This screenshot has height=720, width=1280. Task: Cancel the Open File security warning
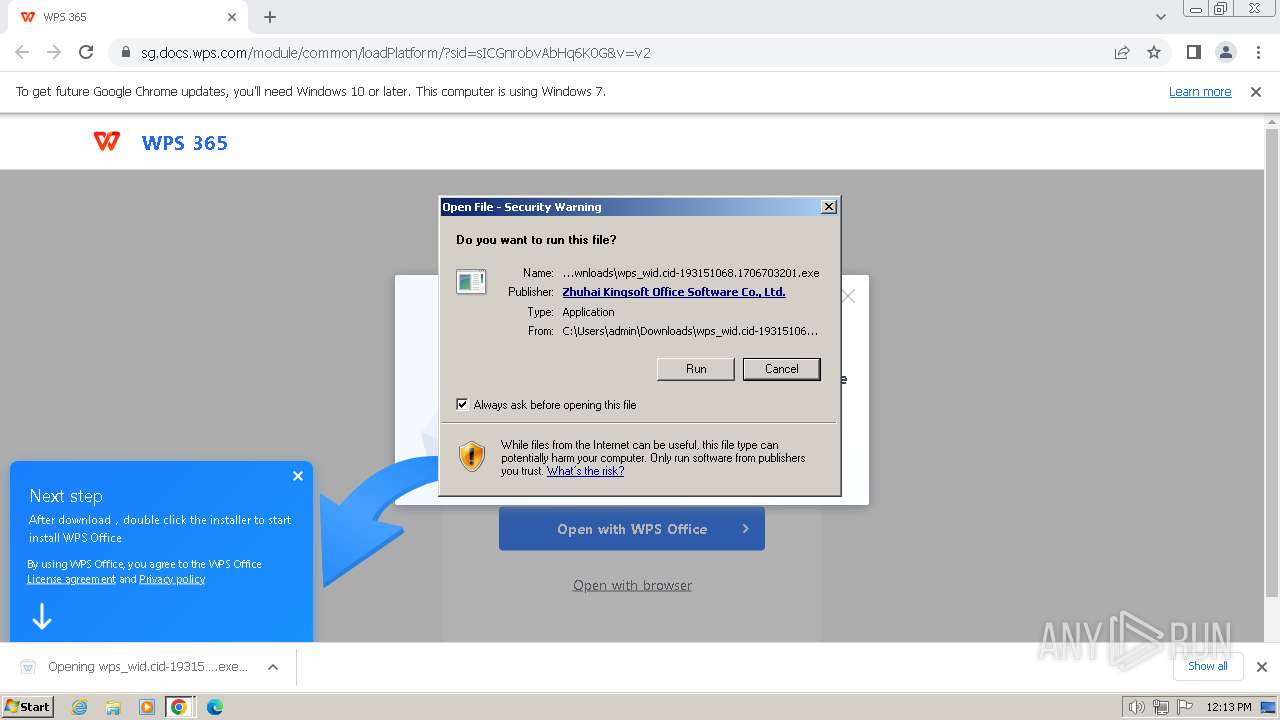[781, 369]
